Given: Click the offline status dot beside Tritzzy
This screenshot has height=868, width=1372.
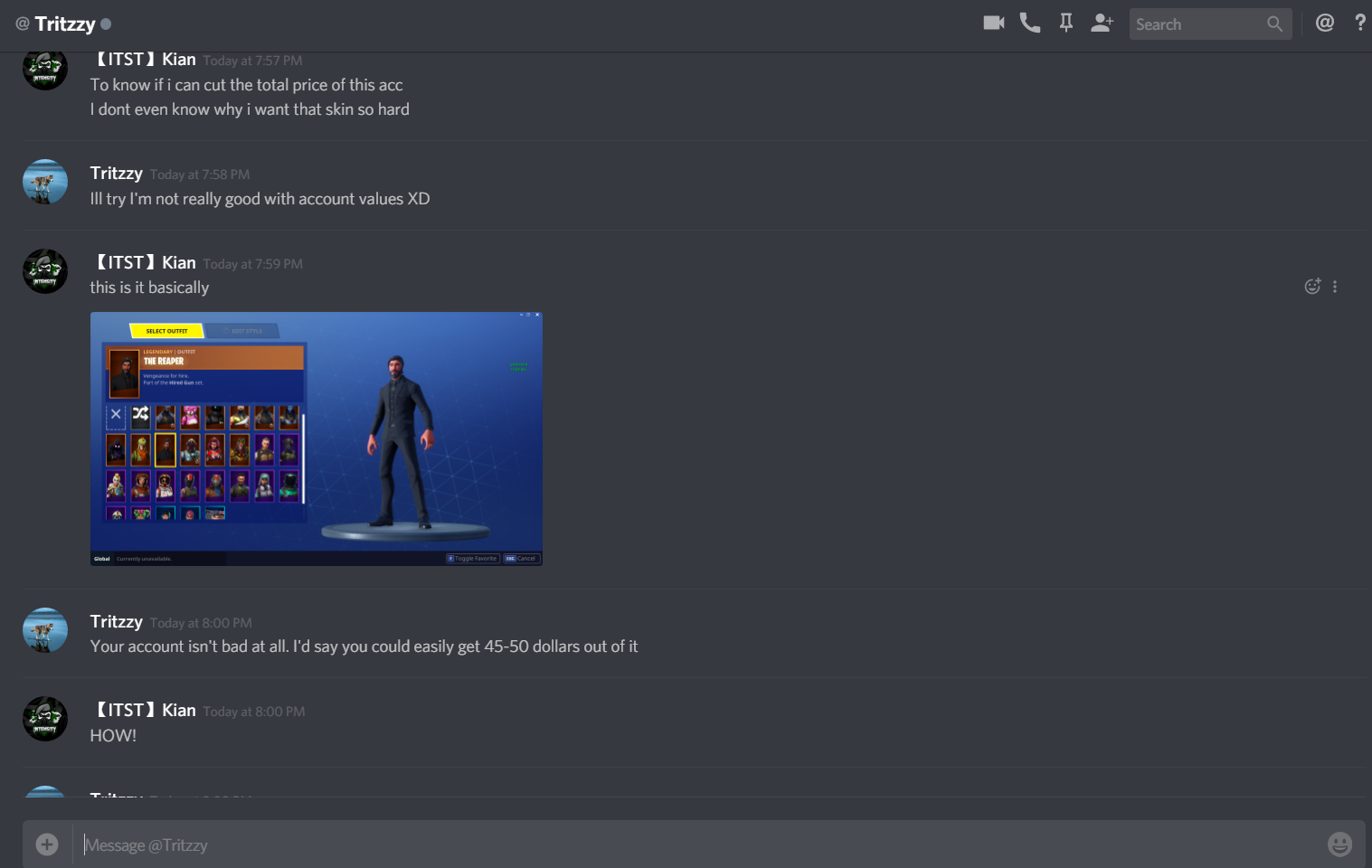Looking at the screenshot, I should [106, 24].
